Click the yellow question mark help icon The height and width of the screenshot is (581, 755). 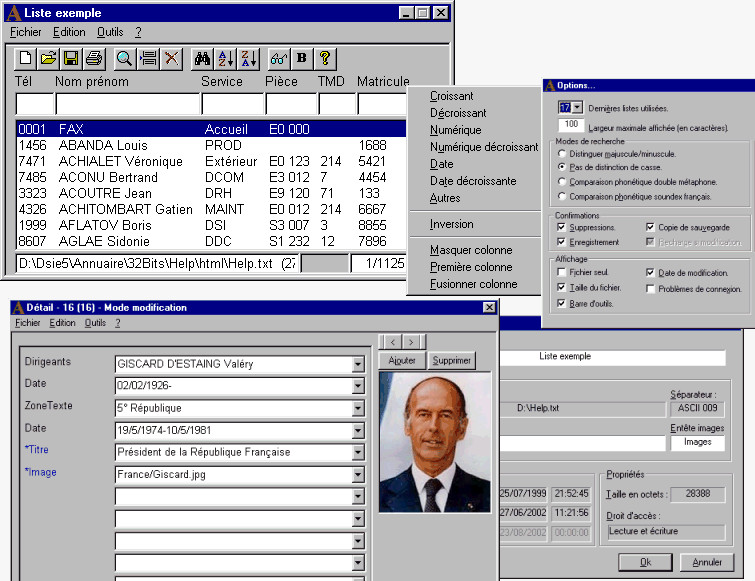[325, 59]
